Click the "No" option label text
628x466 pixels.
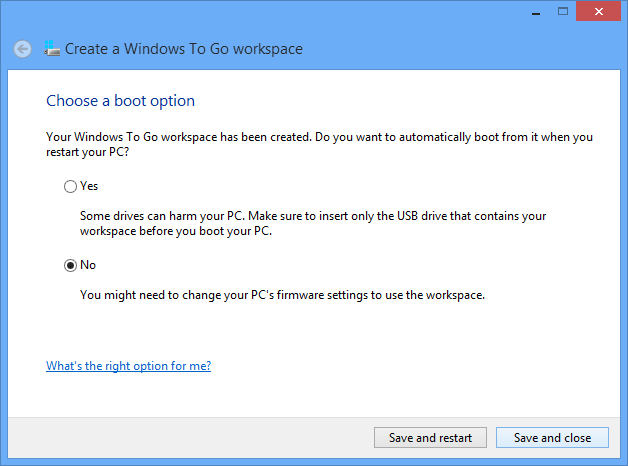[x=87, y=265]
